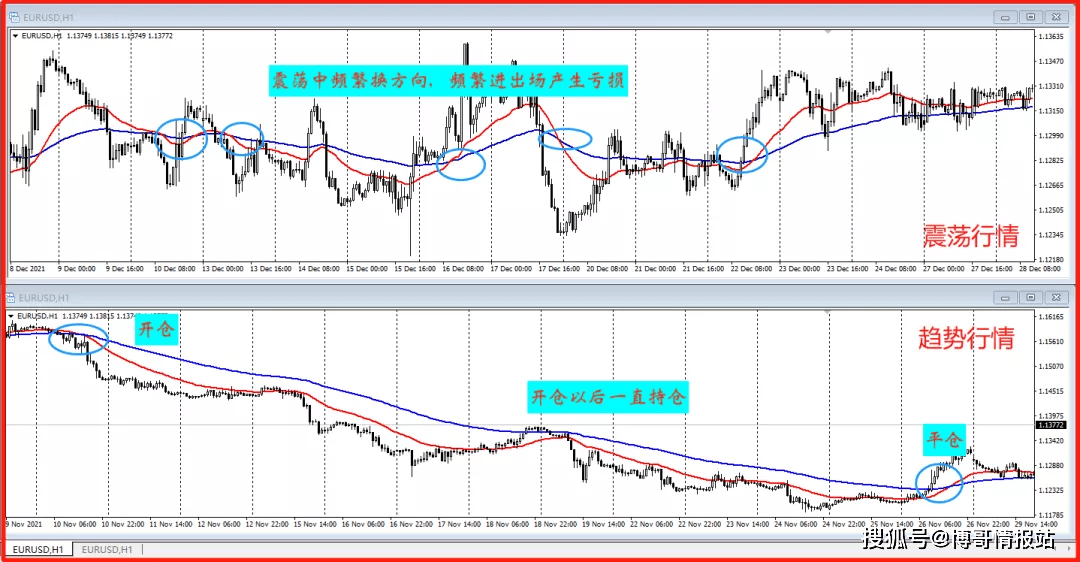Close the bottom EURUSD,H1 chart window
Viewport: 1080px width, 562px height.
tap(1055, 297)
